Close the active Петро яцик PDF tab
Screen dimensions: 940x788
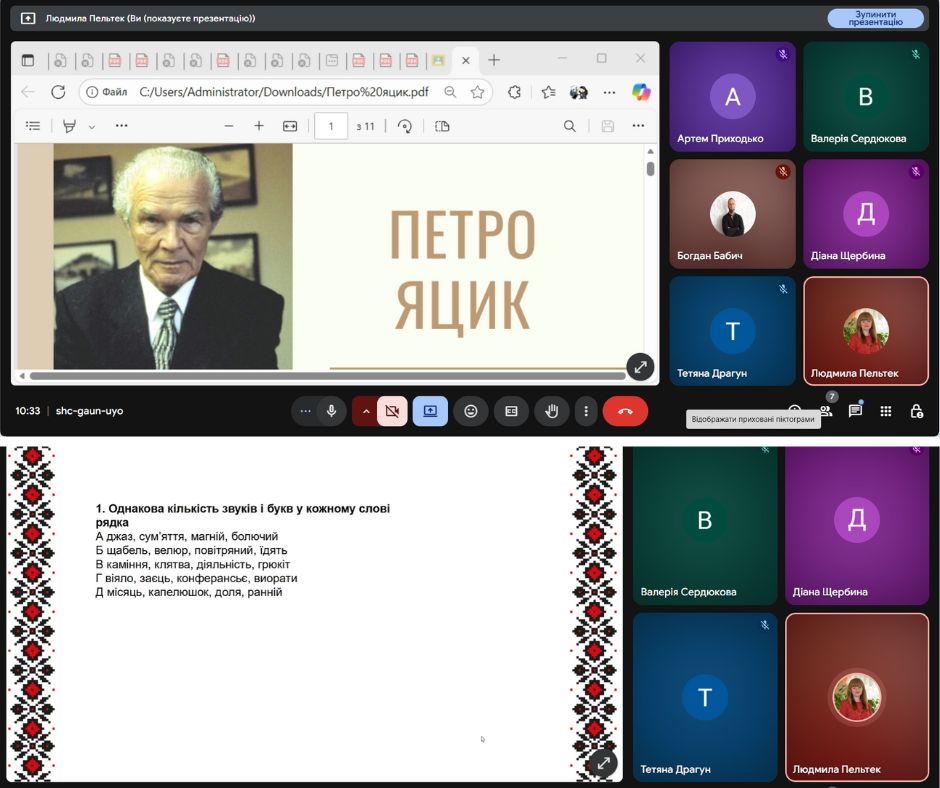[x=464, y=60]
